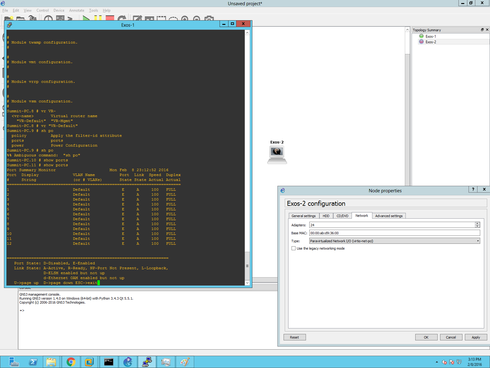The width and height of the screenshot is (490, 368).
Task: Suspend all devices with the yellow pause icon
Action: click(x=98, y=18)
